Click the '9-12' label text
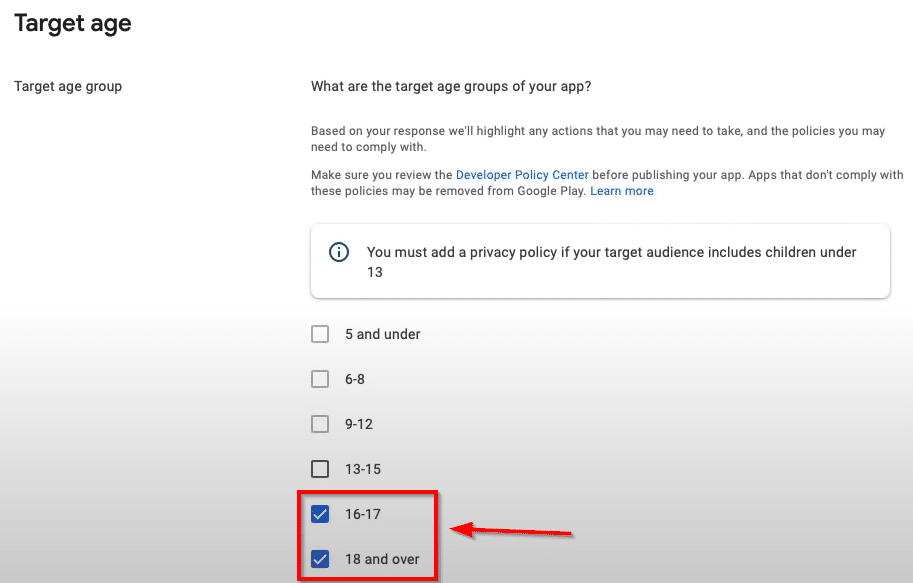 pyautogui.click(x=359, y=424)
